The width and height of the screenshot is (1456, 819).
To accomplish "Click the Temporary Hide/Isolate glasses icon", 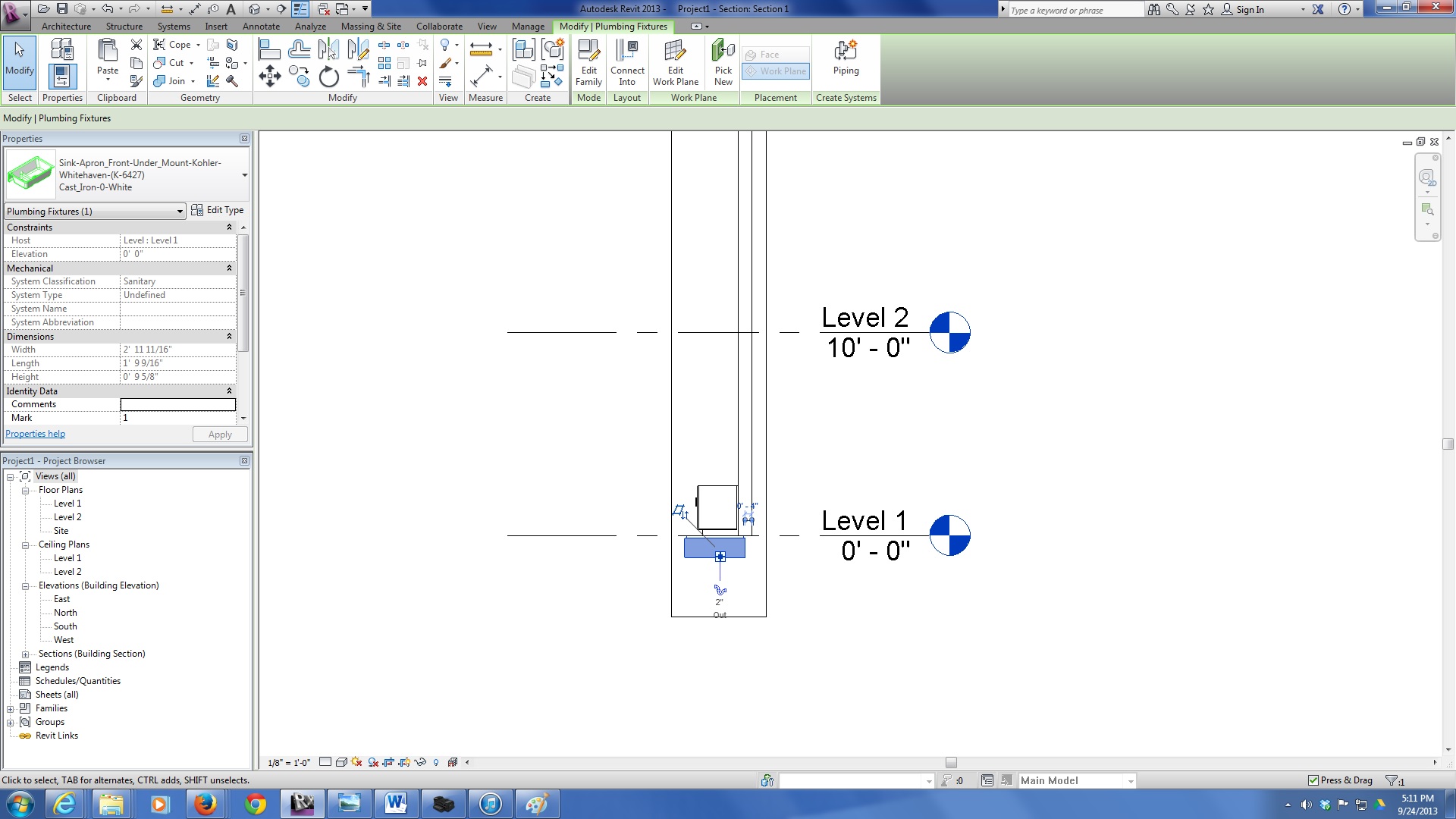I will point(420,762).
